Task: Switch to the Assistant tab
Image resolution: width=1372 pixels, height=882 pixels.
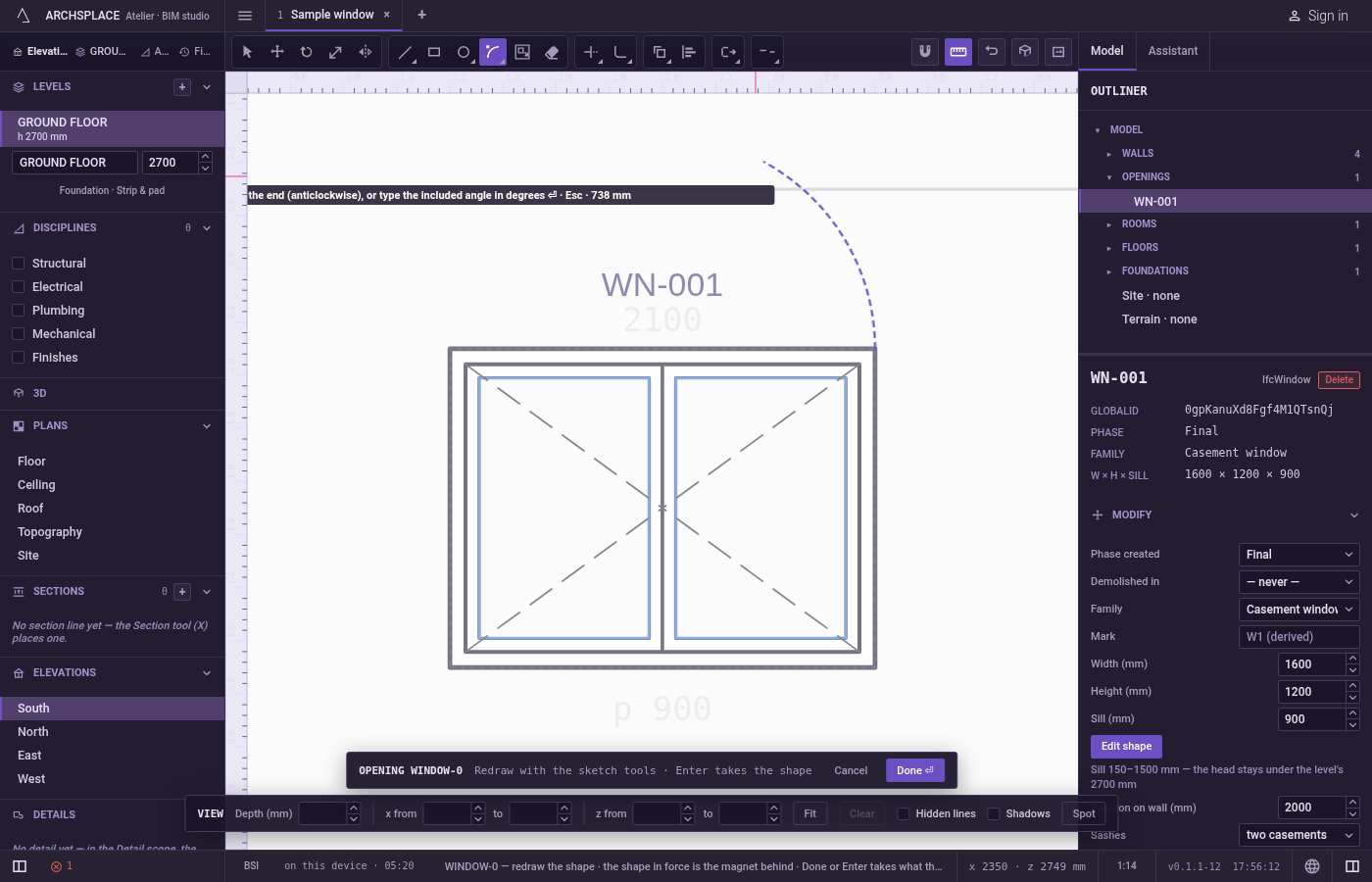Action: pyautogui.click(x=1172, y=51)
